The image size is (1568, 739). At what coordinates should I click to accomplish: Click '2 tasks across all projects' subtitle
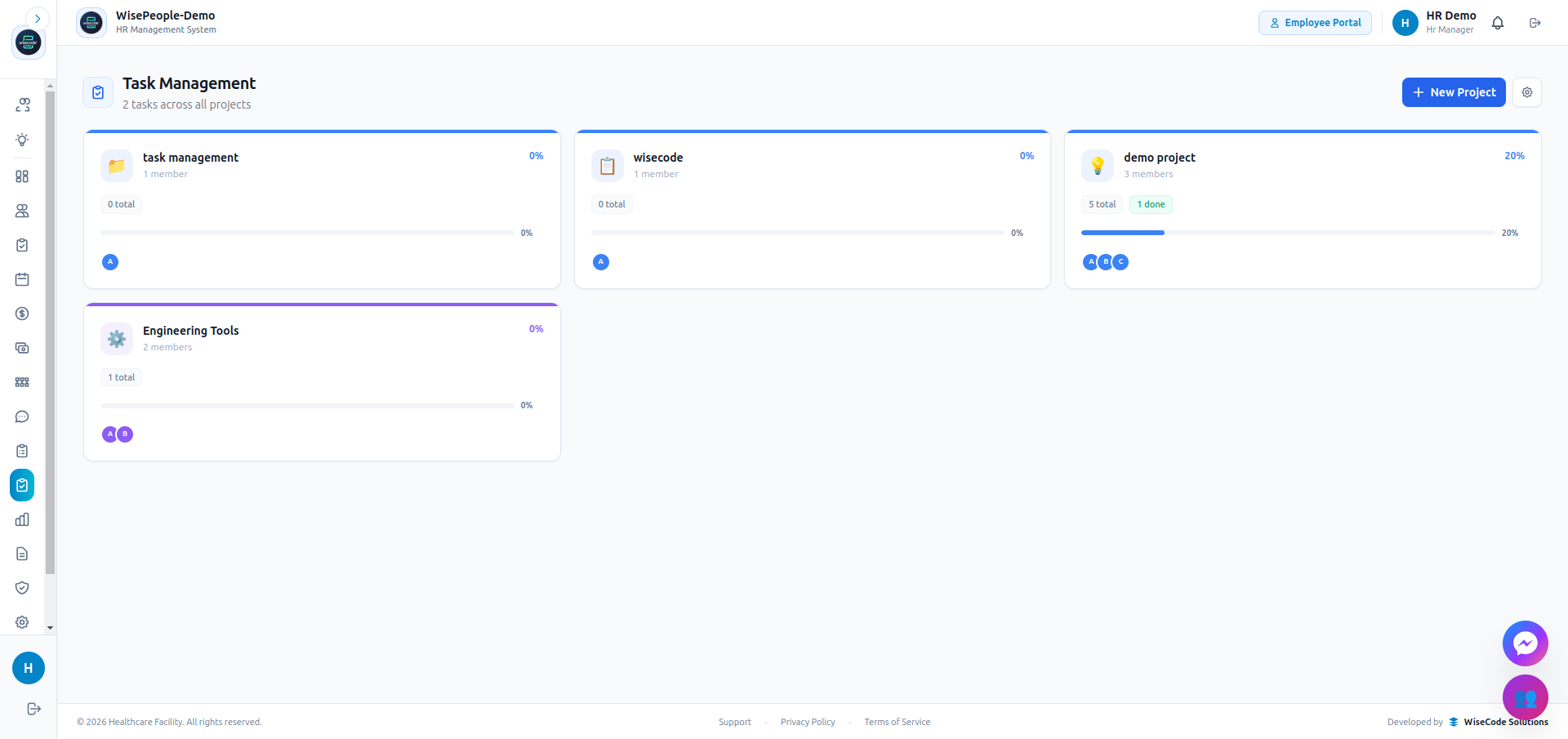187,105
